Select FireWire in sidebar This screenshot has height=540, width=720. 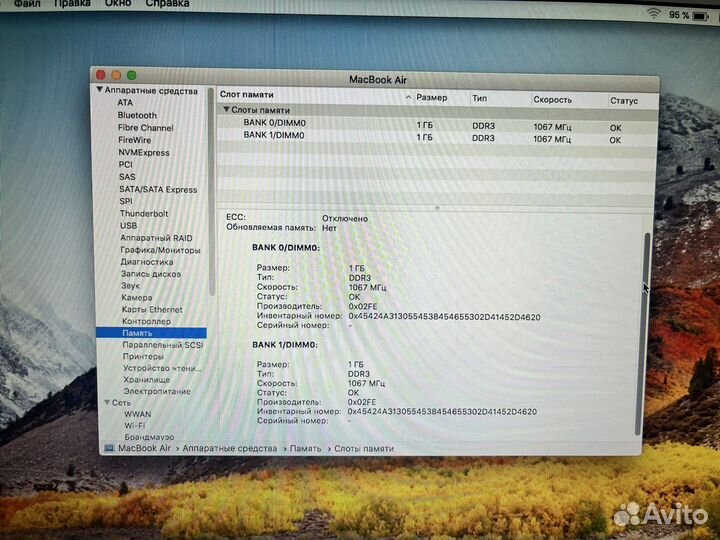point(135,140)
